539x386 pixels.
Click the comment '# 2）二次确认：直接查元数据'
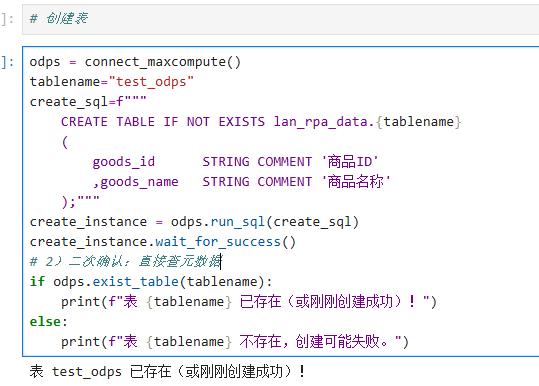(125, 262)
